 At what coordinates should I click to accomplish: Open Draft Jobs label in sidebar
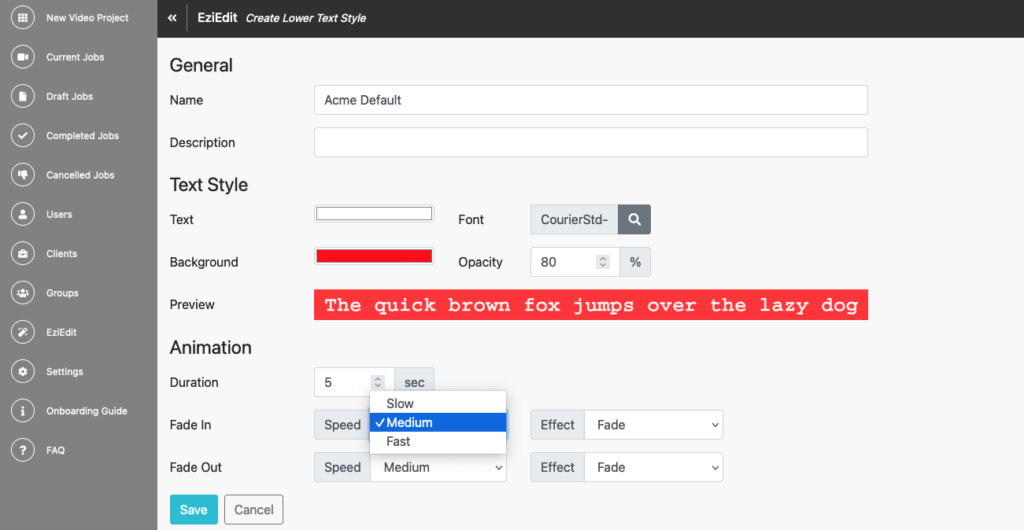tap(70, 97)
